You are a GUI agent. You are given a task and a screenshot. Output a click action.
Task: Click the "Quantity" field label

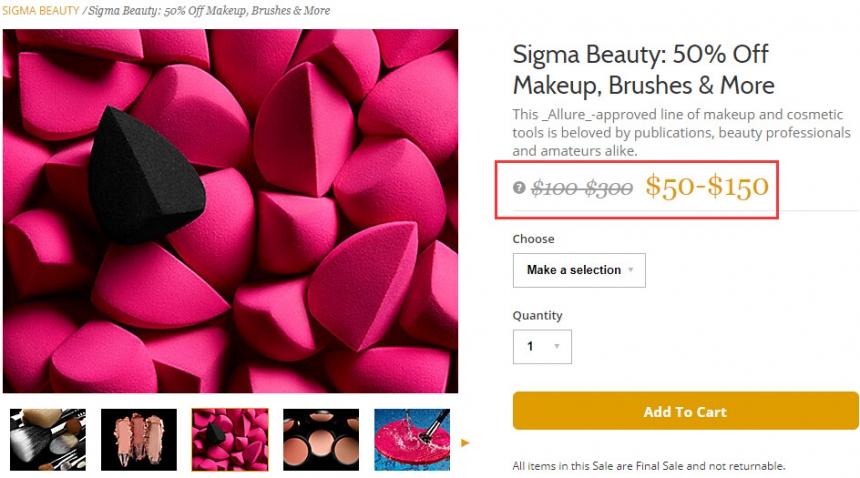537,315
